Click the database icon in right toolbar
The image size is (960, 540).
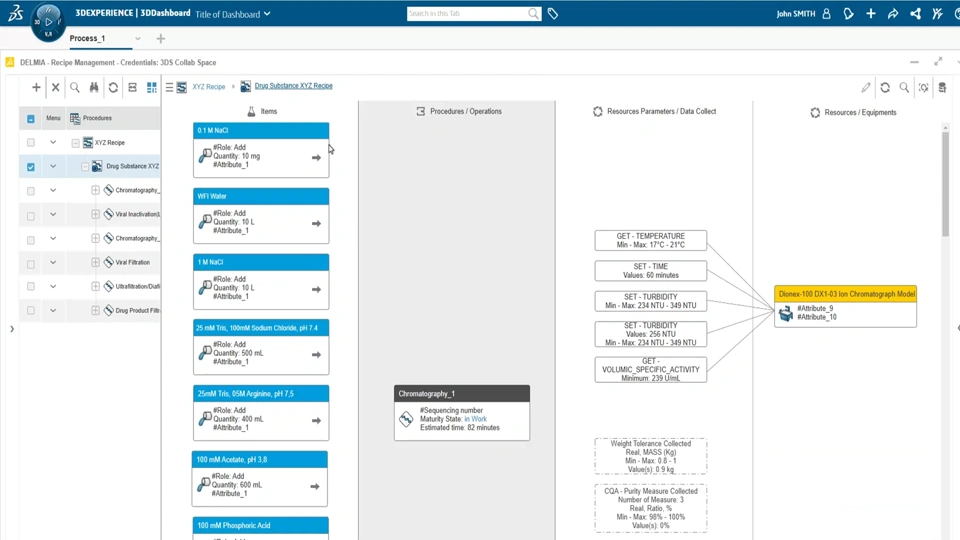942,88
